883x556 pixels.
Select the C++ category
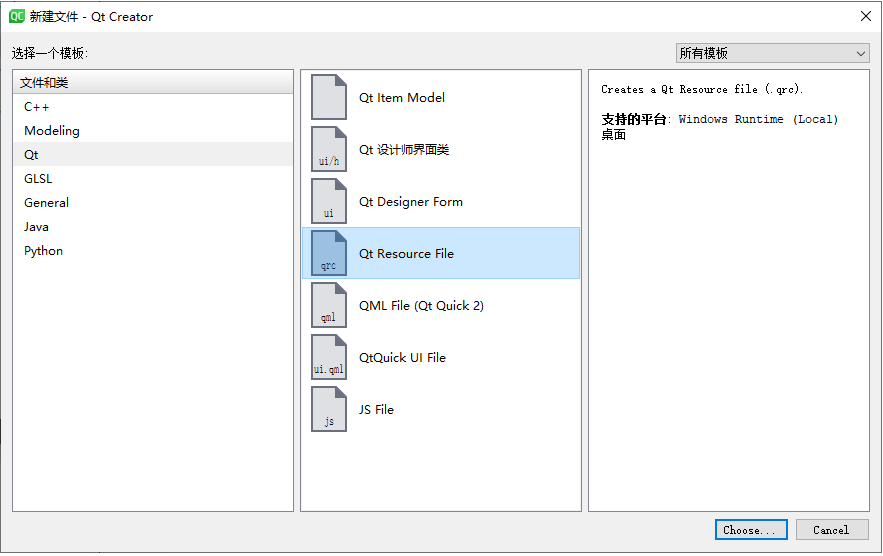(x=153, y=106)
